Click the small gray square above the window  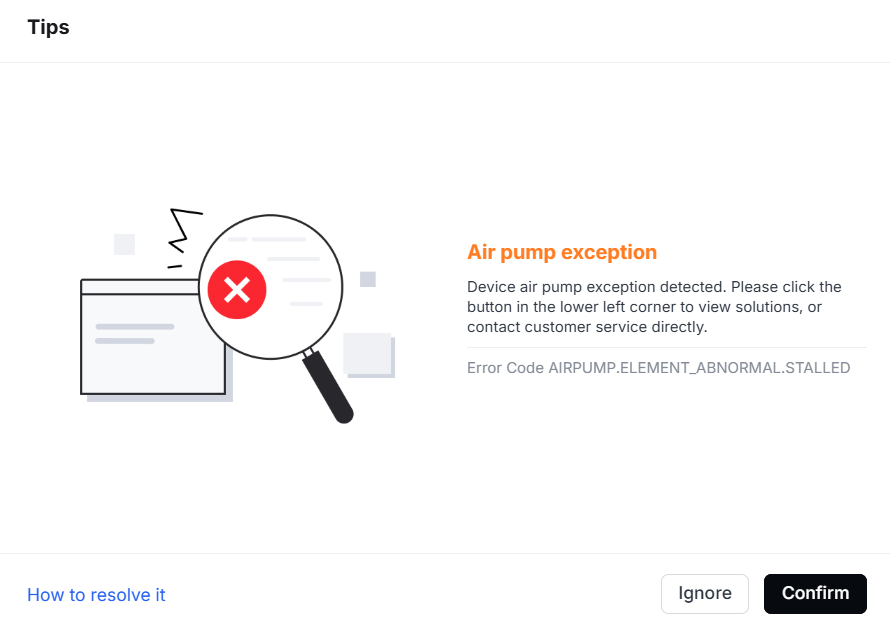tap(124, 244)
